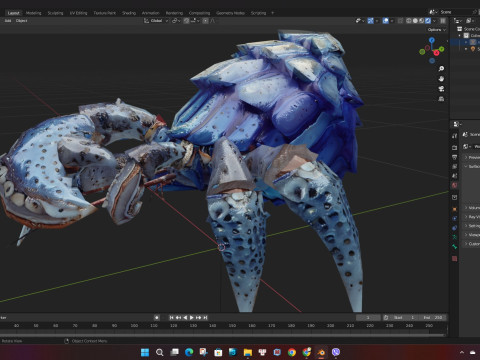Screen dimensions: 480x360
Task: Switch to the Sculpting workspace tab
Action: pyautogui.click(x=55, y=13)
